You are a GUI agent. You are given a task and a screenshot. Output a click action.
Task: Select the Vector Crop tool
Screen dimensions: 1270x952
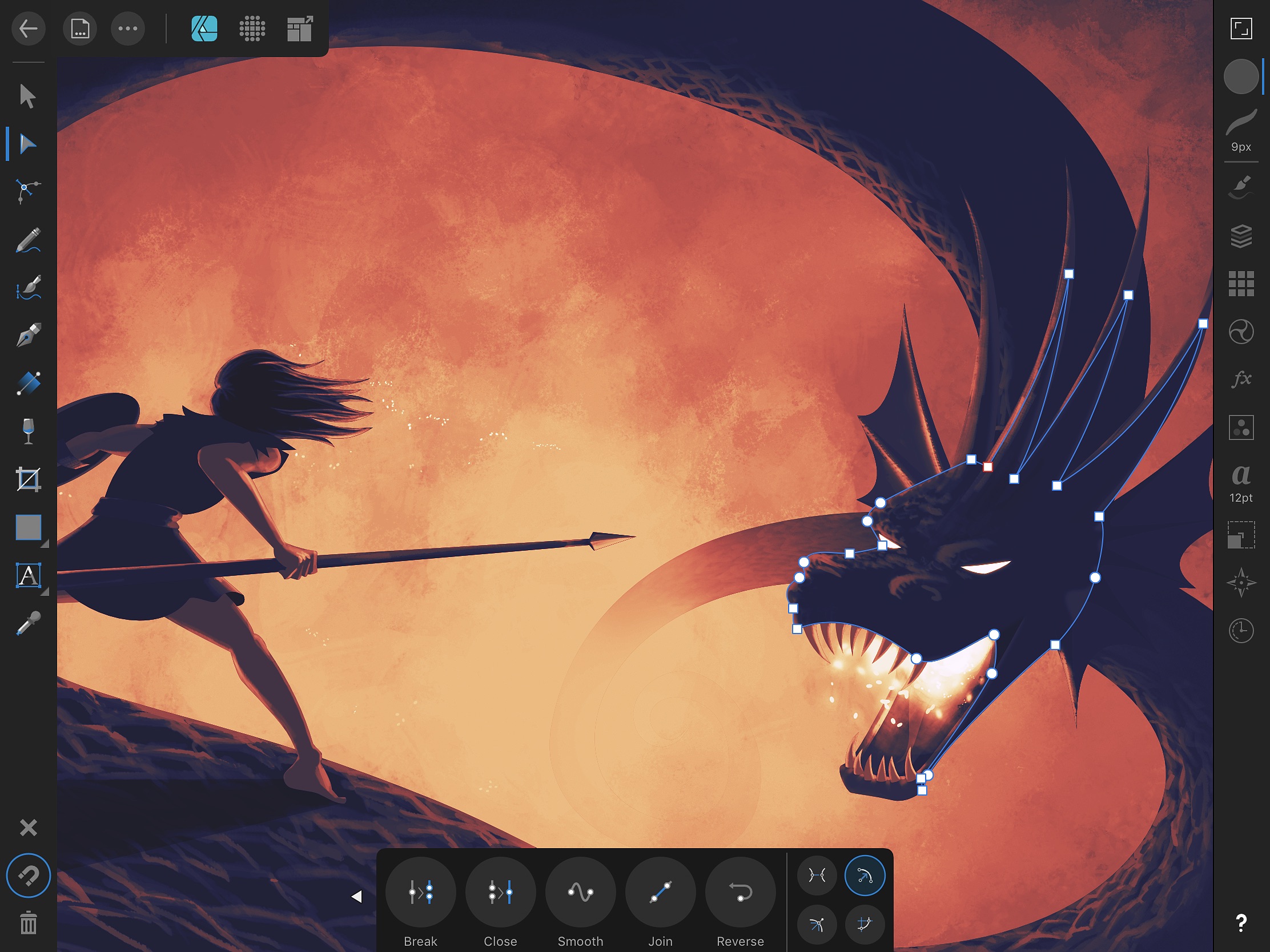(x=27, y=479)
